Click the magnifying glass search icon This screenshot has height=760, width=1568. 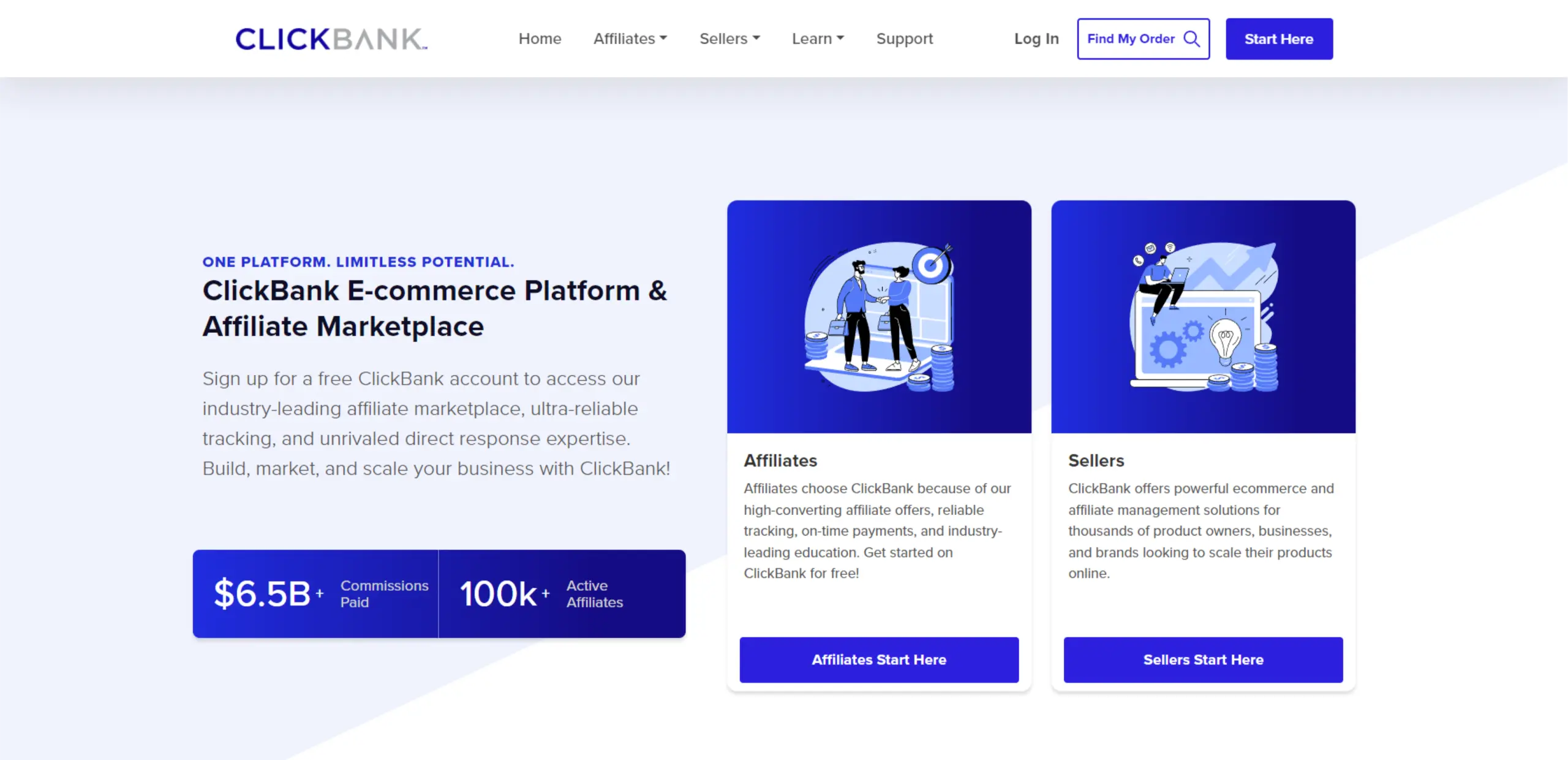point(1191,39)
